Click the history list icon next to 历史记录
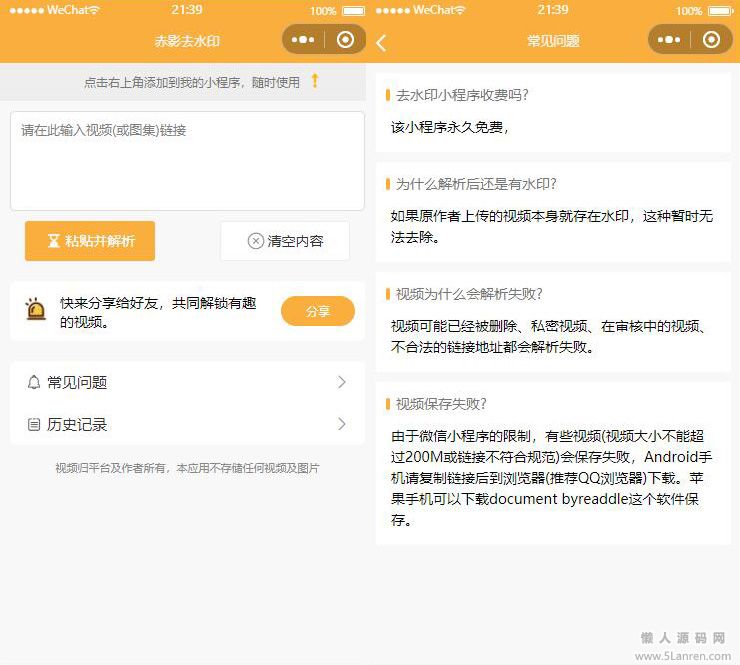The height and width of the screenshot is (665, 740). click(34, 425)
